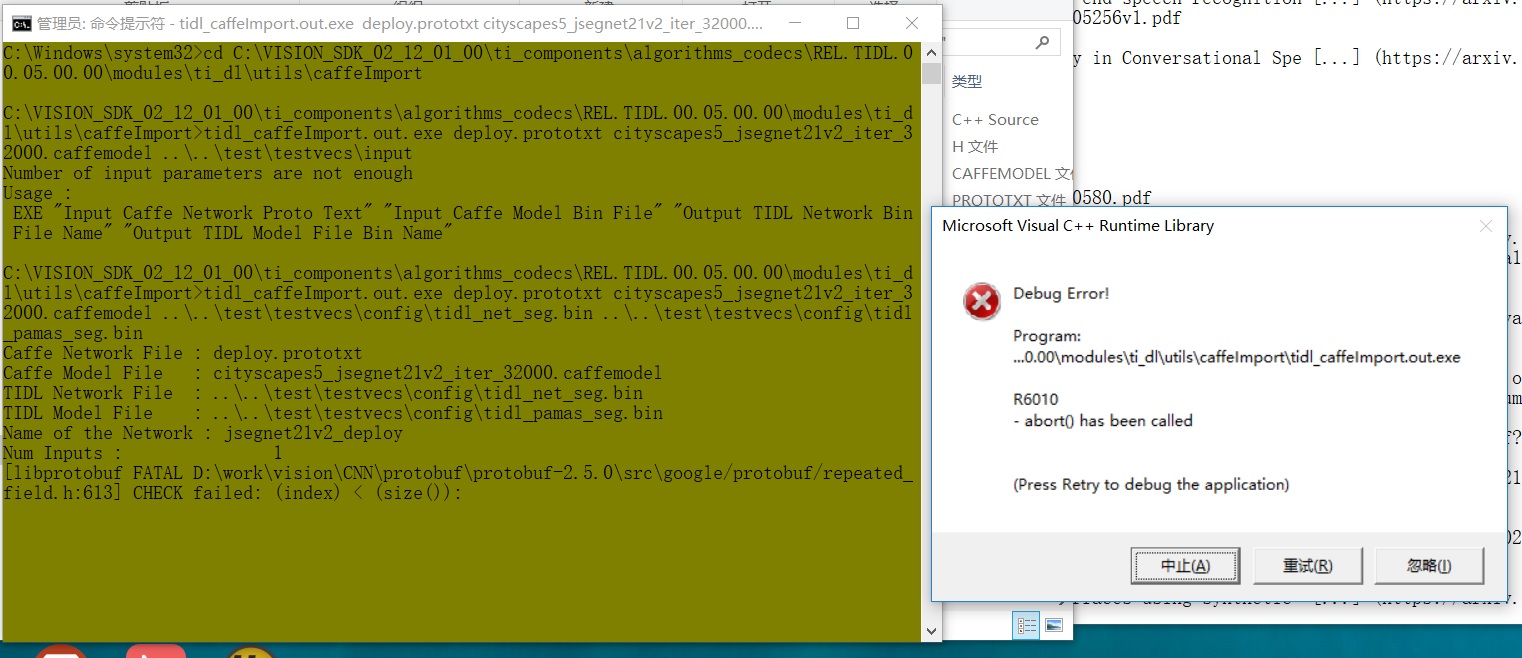Select the 'CAFFEMODEL 文件' row in Explorer

click(x=1011, y=173)
